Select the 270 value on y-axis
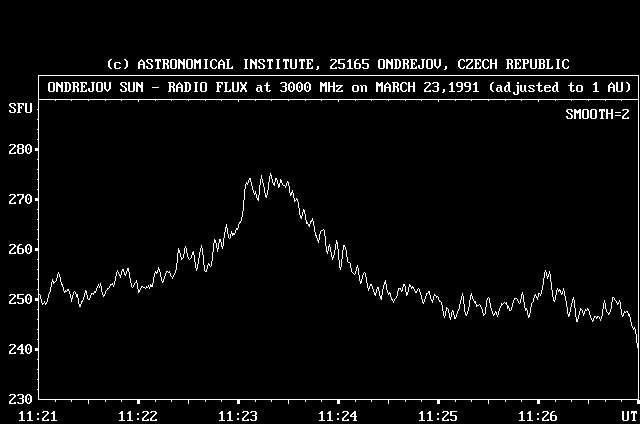The image size is (640, 424). coord(21,200)
